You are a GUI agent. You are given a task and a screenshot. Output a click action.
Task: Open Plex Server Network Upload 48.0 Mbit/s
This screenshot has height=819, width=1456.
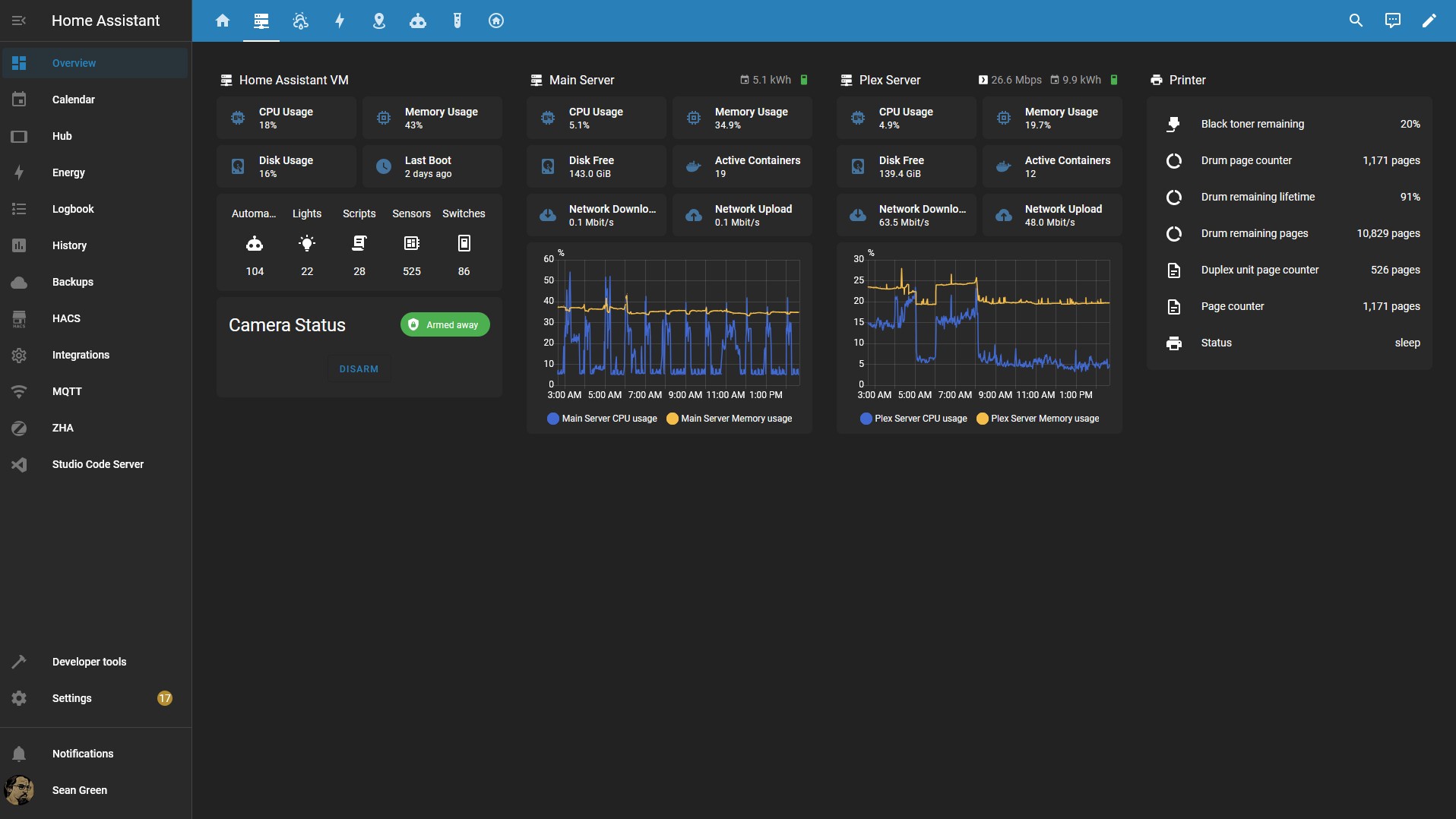tap(1052, 215)
